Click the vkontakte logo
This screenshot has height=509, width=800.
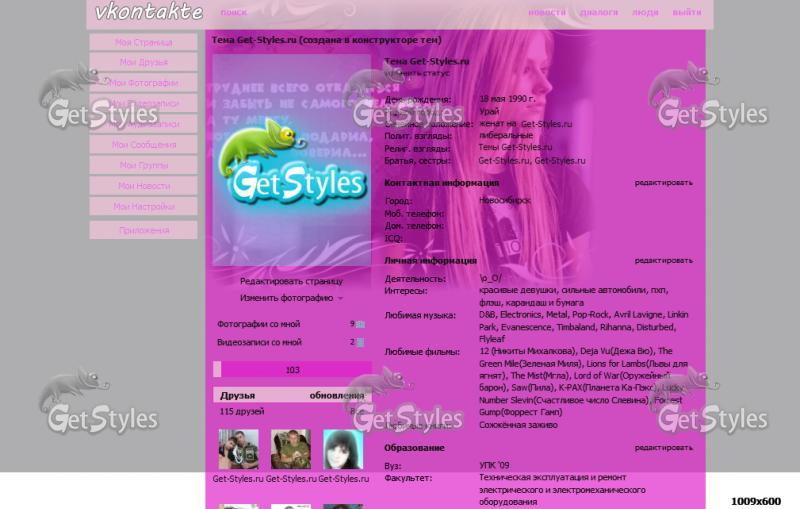point(148,11)
